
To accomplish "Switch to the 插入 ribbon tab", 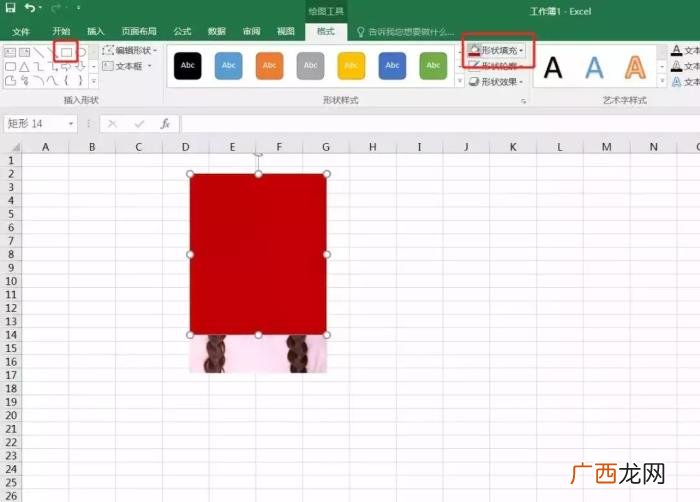I will [96, 31].
